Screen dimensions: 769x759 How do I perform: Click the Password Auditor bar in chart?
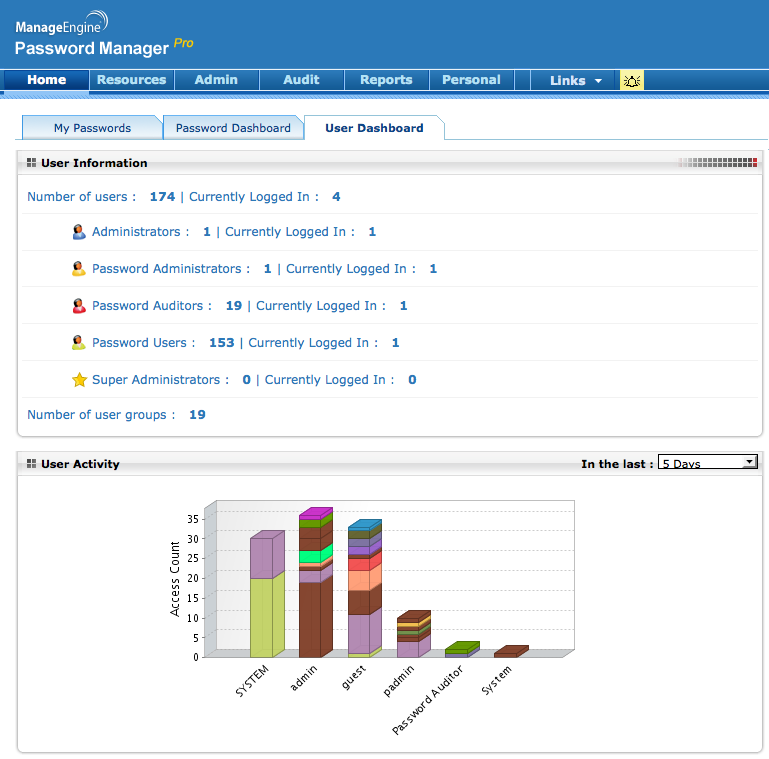pyautogui.click(x=462, y=650)
